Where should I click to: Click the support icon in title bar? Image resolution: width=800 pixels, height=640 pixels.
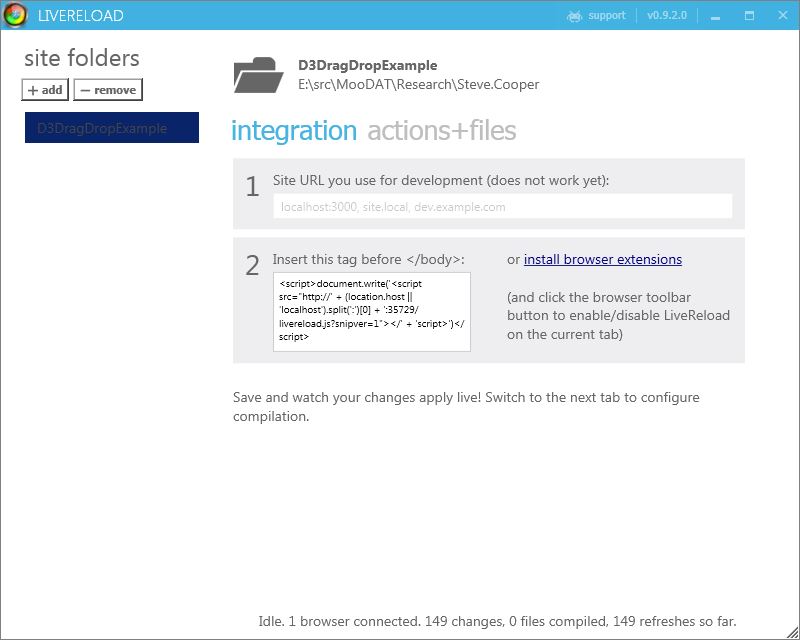(574, 16)
